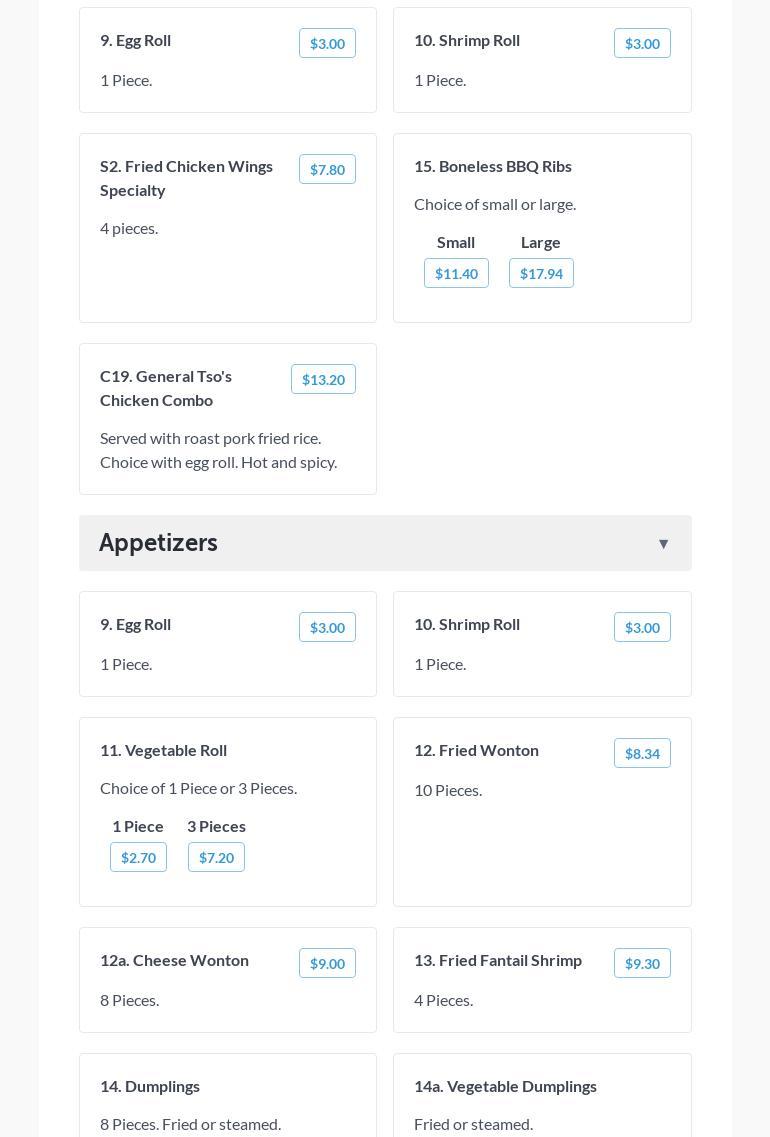Select Large Boneless BBQ Ribs $17.94

point(541,273)
